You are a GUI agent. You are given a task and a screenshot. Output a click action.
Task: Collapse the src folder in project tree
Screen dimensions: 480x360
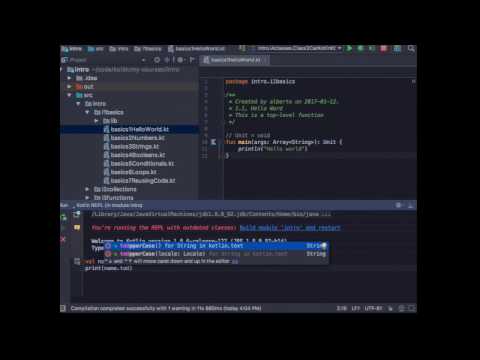(70, 95)
